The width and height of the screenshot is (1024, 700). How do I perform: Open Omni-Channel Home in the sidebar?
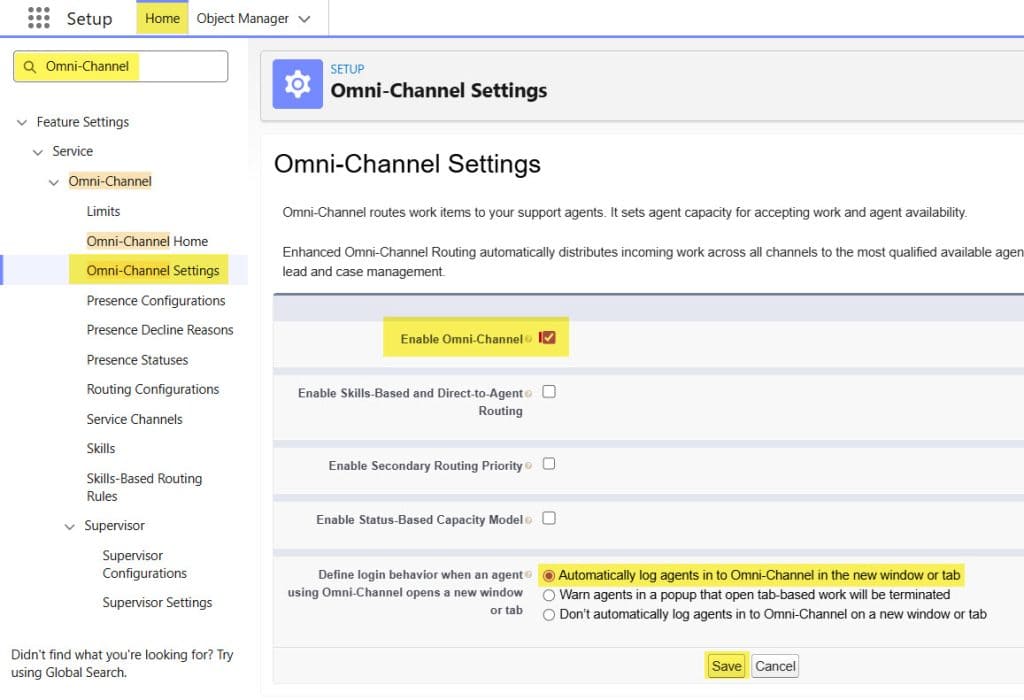coord(147,241)
